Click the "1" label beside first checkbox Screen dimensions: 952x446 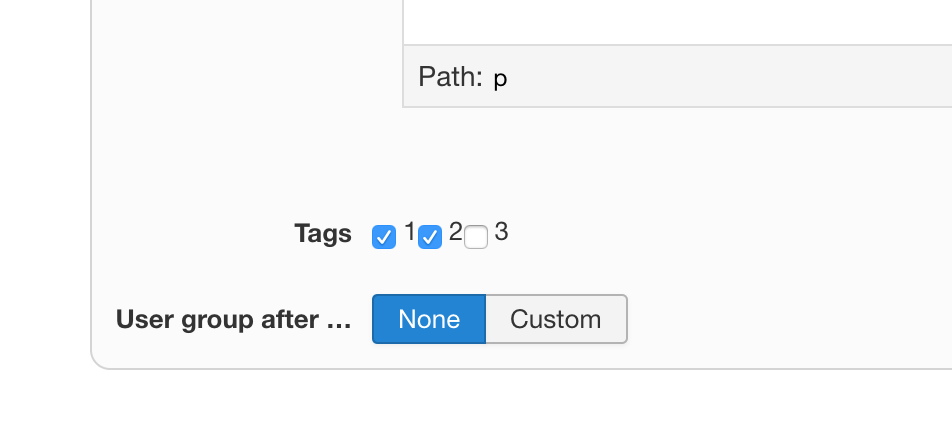[x=410, y=233]
